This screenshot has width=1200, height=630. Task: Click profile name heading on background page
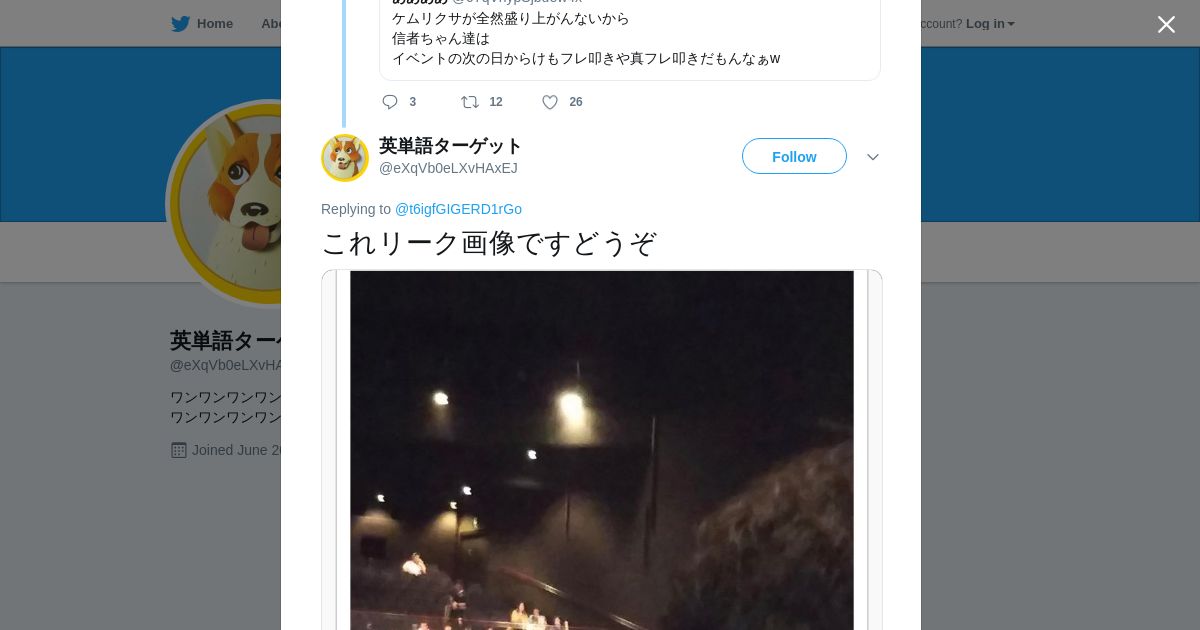point(226,341)
